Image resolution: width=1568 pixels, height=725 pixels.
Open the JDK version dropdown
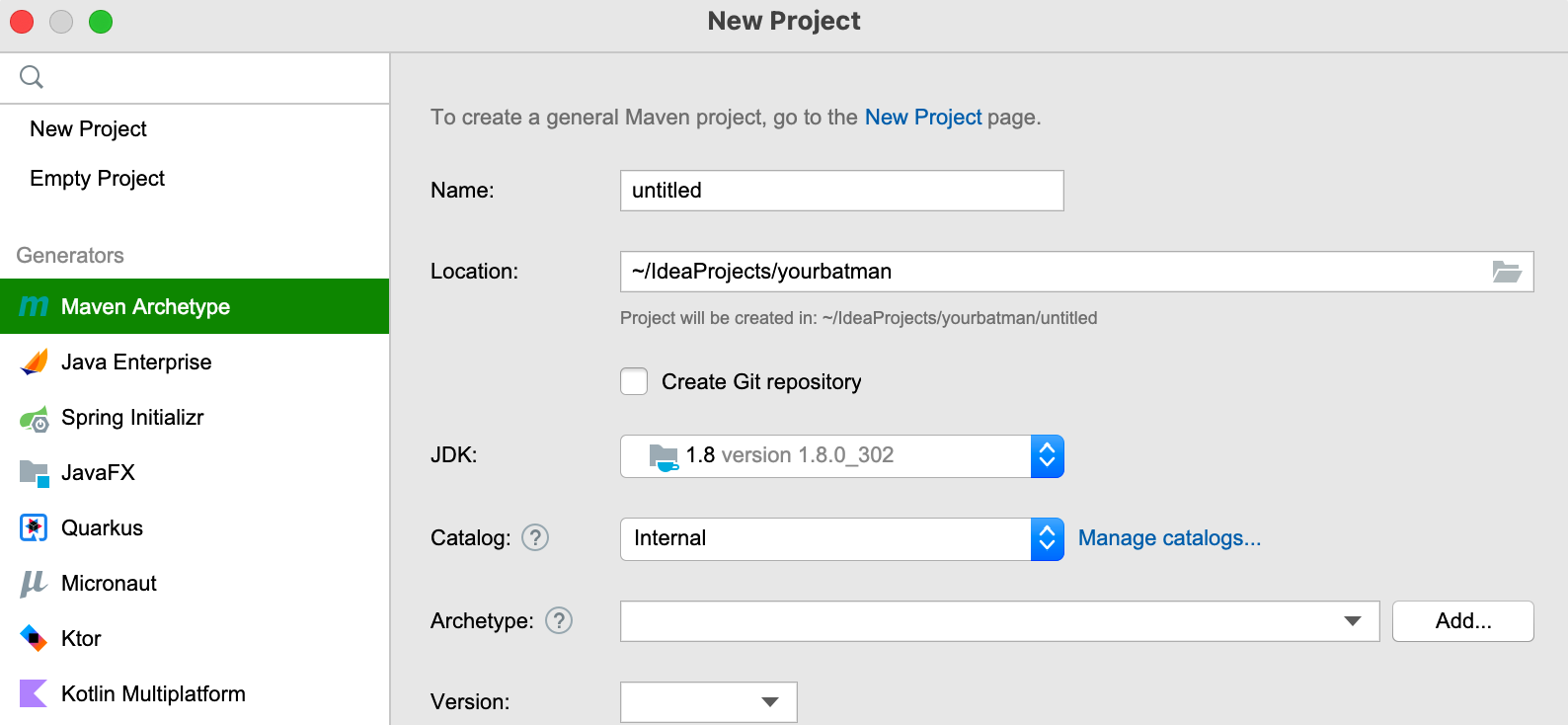(1048, 456)
